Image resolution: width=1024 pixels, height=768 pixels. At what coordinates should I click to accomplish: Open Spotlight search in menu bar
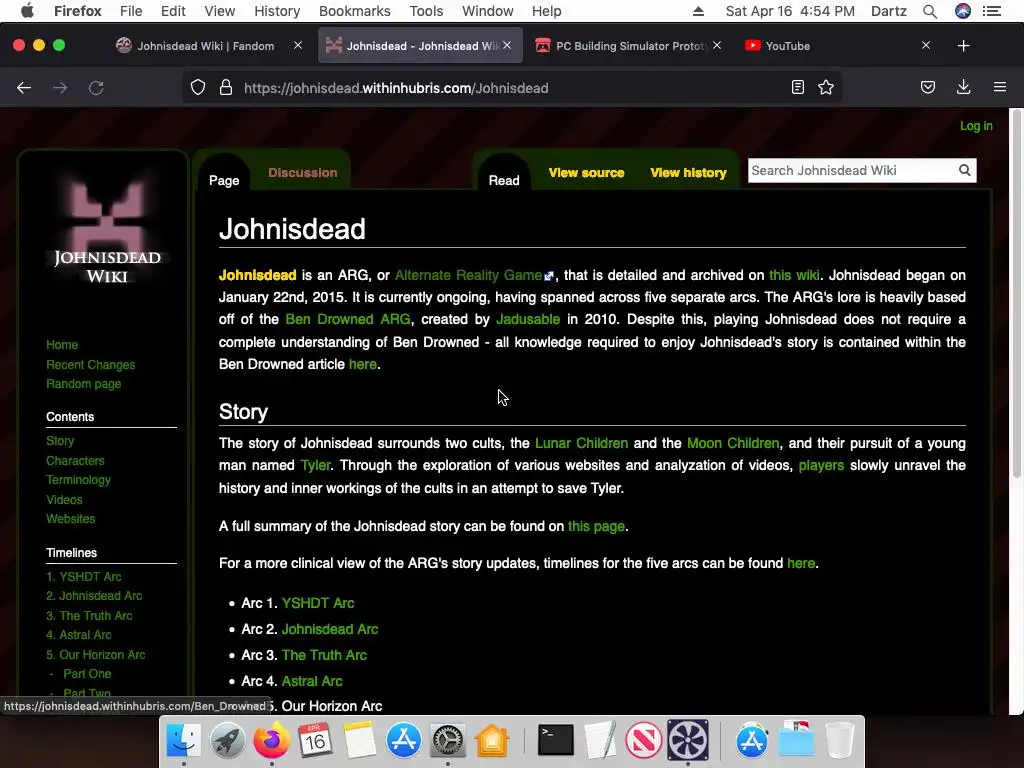pos(930,11)
